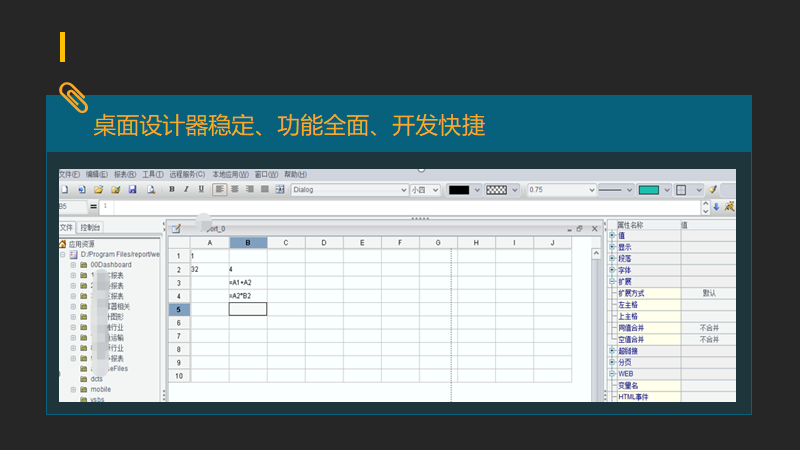This screenshot has width=800, height=450.
Task: Expand the 显示 property group
Action: pyautogui.click(x=612, y=247)
